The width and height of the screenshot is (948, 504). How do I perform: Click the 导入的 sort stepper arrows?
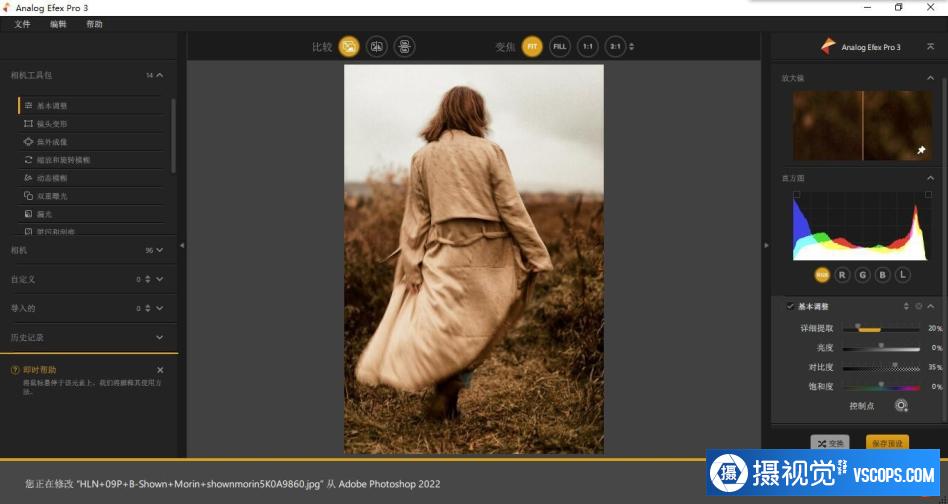[x=148, y=308]
